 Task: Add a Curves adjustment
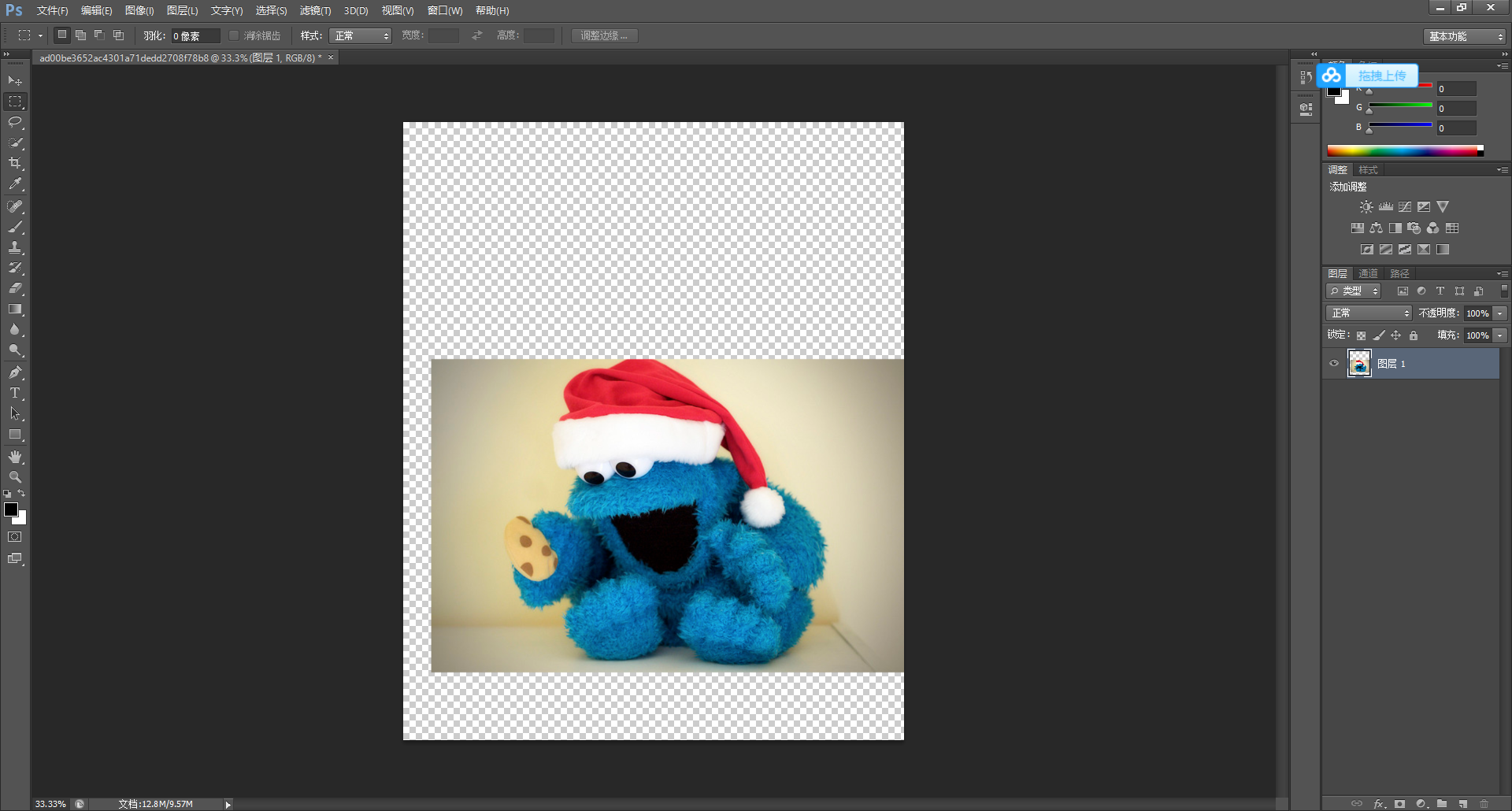click(1405, 207)
